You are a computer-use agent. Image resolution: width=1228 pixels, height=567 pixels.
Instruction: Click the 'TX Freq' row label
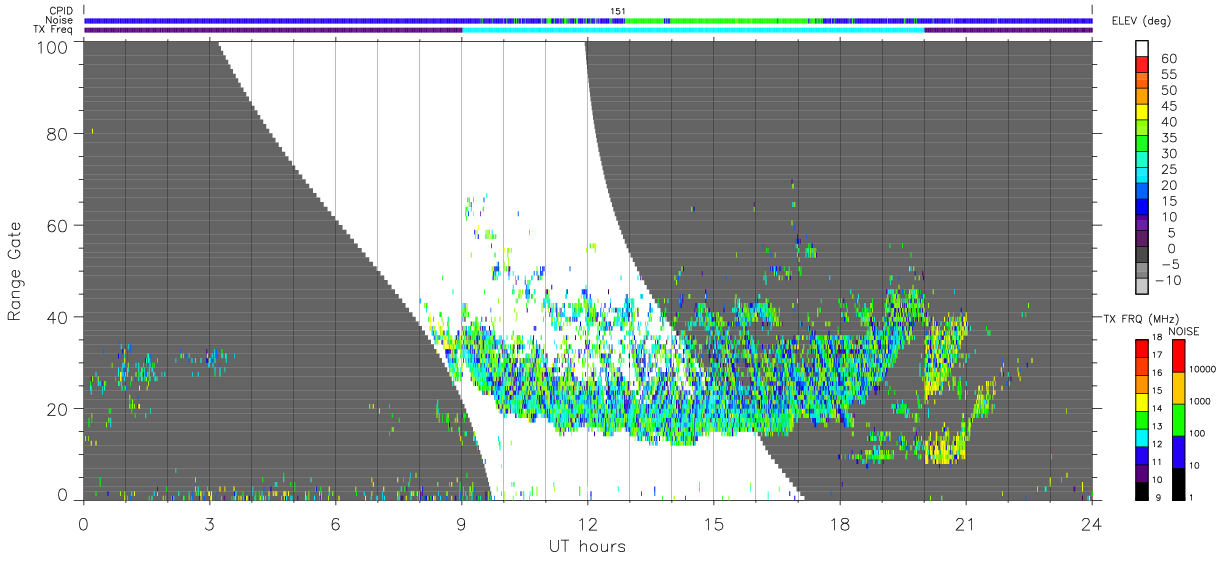(x=54, y=29)
